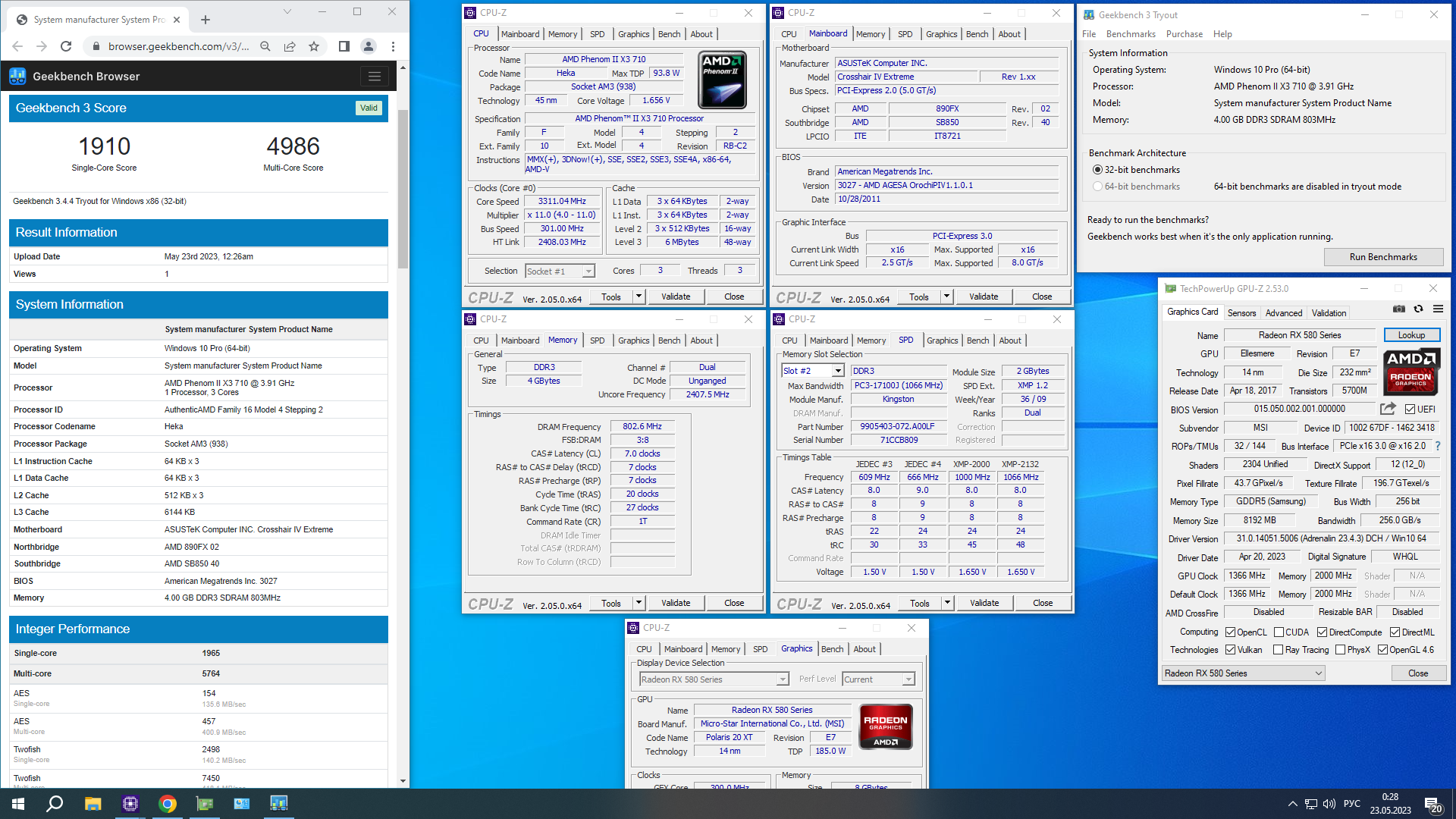1456x819 pixels.
Task: Switch to CPU-Z from the taskbar
Action: [x=130, y=804]
